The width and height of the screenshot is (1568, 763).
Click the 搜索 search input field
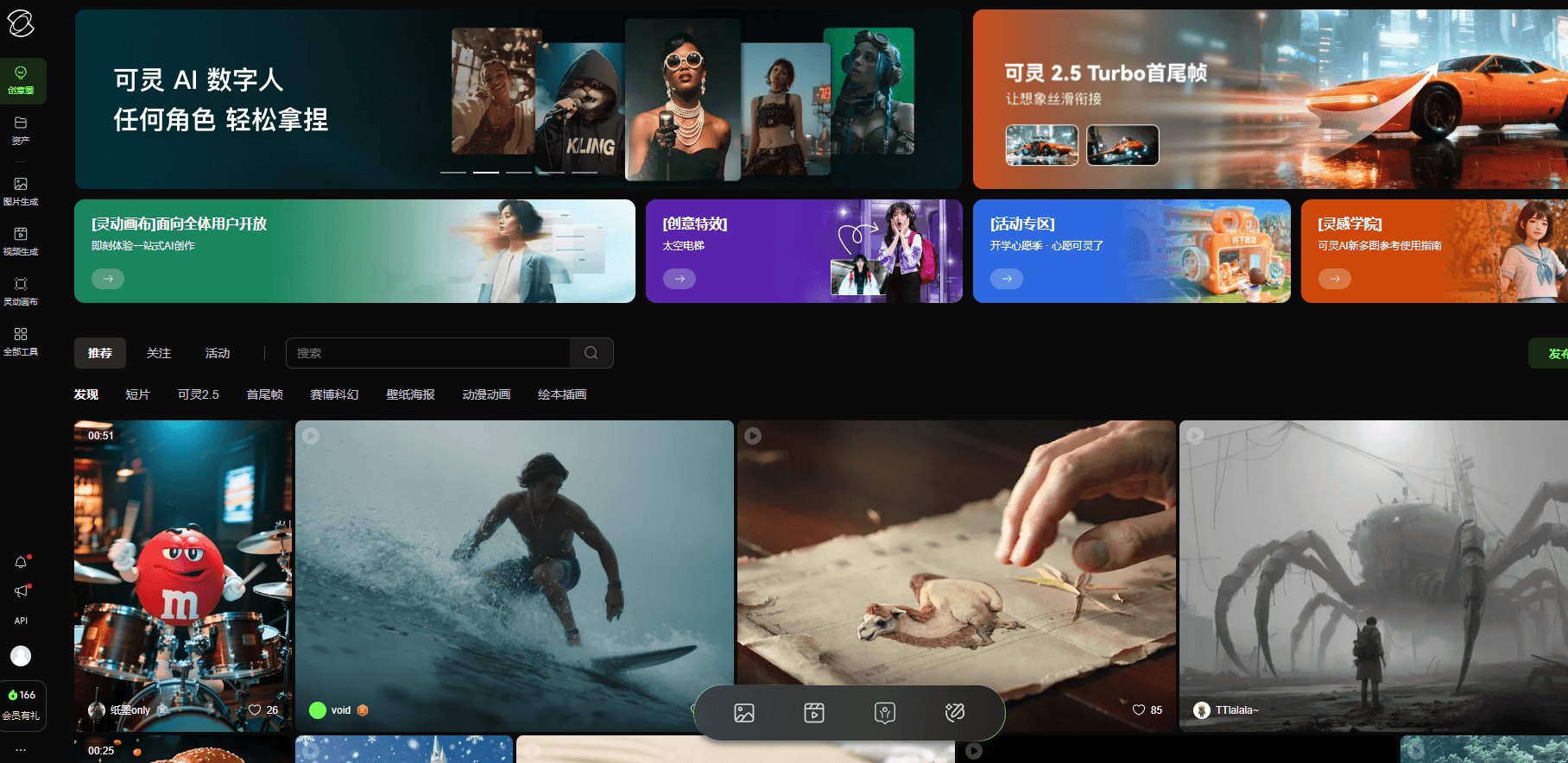coord(427,353)
